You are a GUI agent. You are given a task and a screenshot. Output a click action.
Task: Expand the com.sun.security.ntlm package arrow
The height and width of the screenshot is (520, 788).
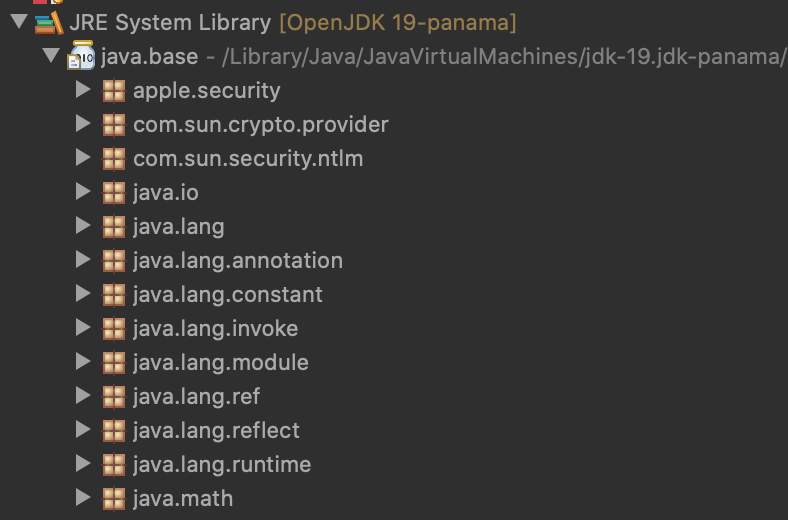84,159
